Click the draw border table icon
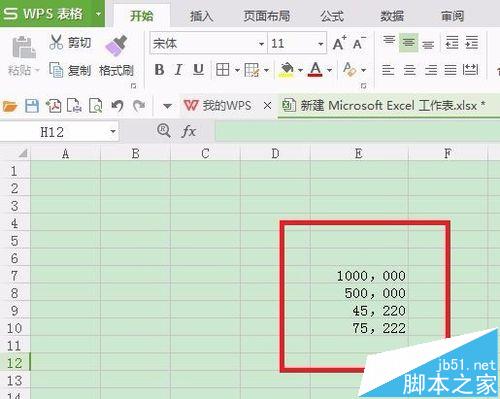 point(252,70)
